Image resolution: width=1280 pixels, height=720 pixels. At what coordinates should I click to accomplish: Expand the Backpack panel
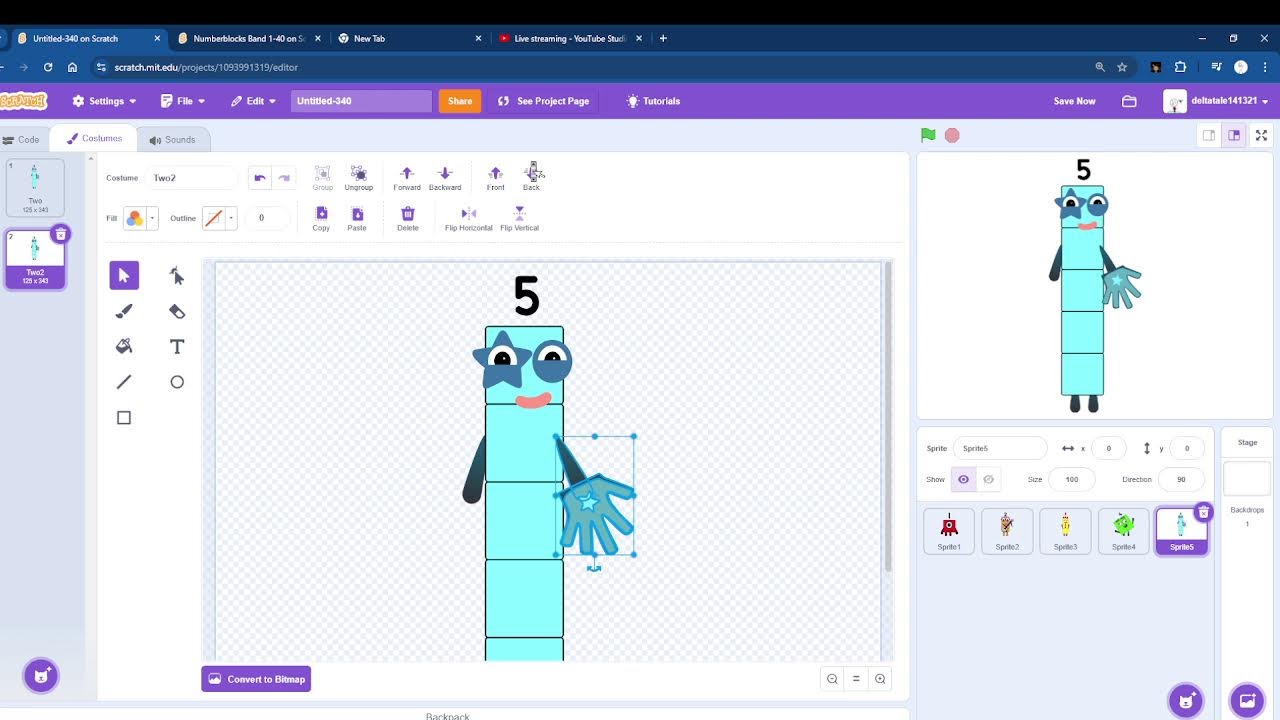click(447, 715)
